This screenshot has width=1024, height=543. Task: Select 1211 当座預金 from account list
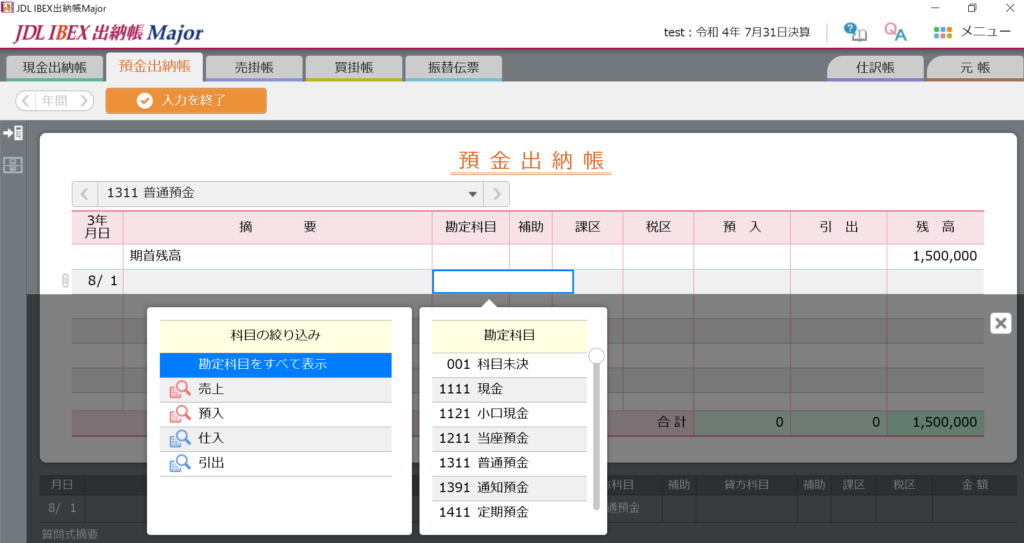click(509, 438)
